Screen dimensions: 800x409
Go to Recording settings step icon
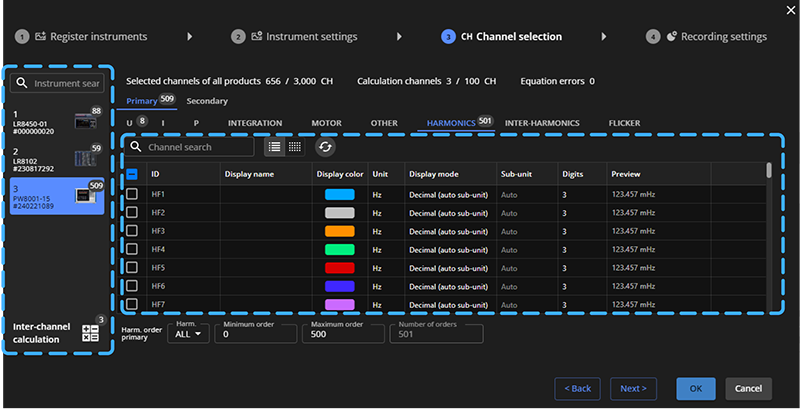pyautogui.click(x=672, y=36)
